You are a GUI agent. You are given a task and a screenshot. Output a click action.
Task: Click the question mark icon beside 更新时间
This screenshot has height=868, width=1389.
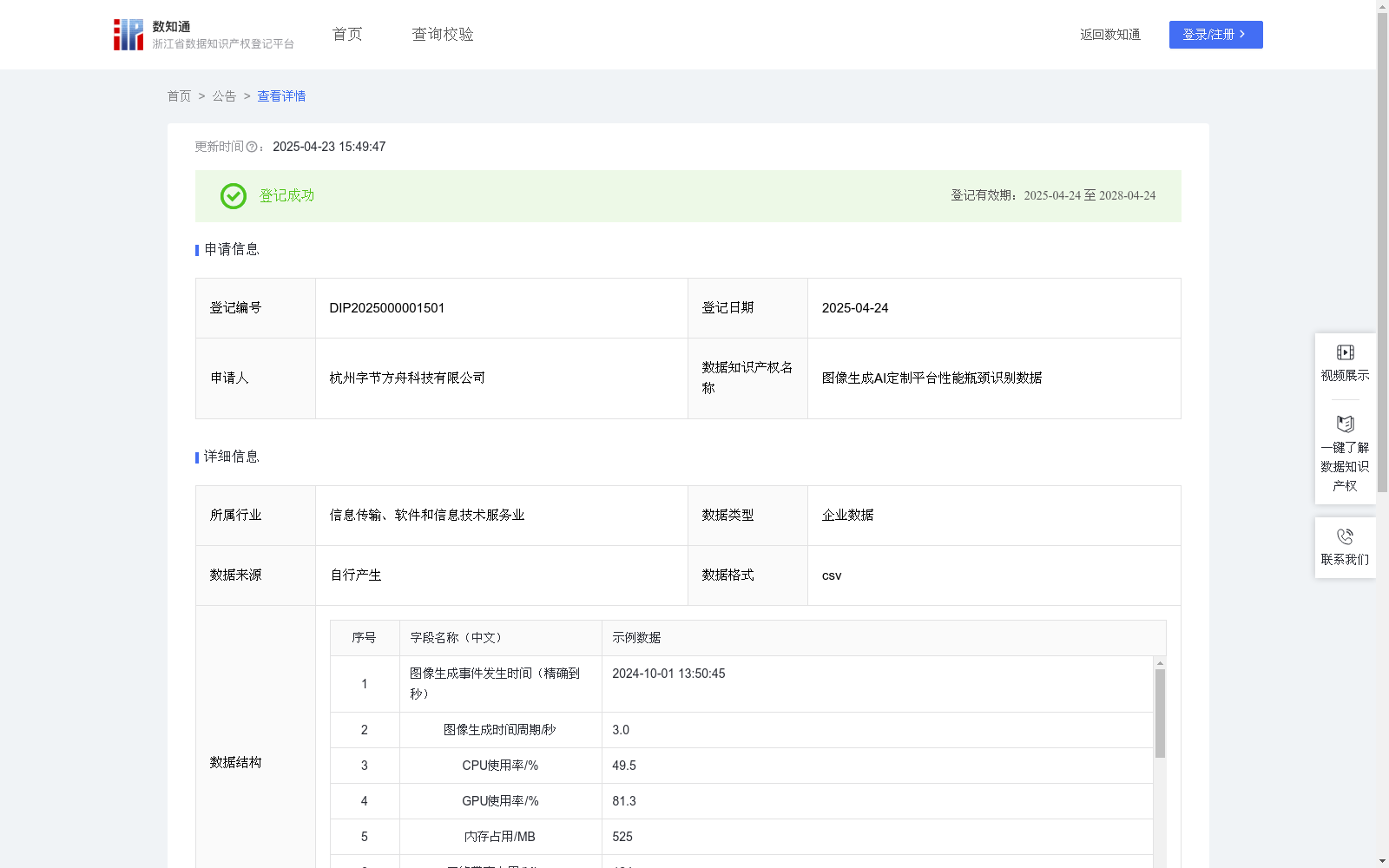(253, 148)
